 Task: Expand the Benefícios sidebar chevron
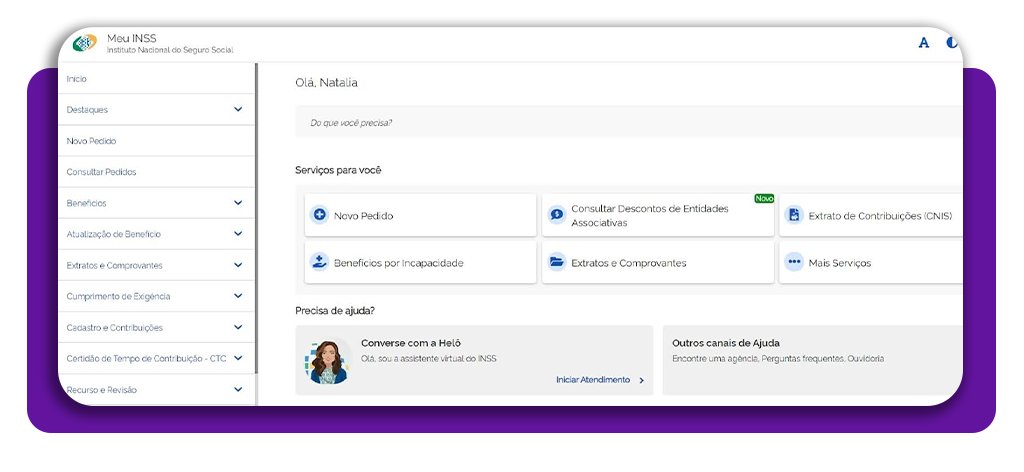coord(238,203)
